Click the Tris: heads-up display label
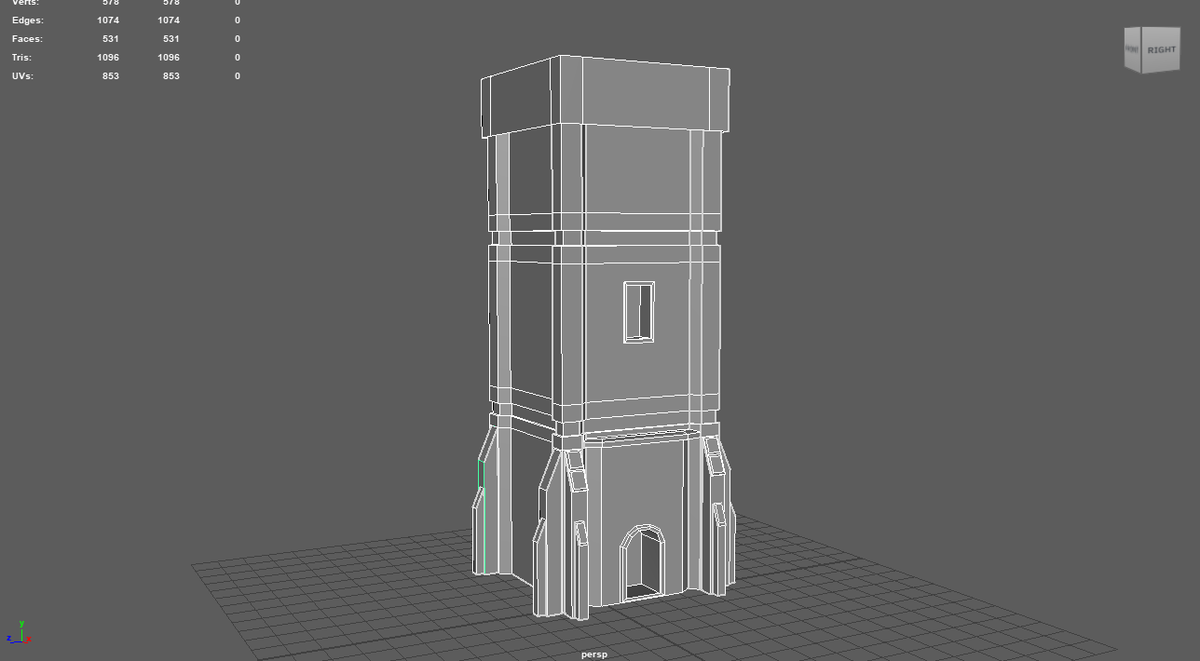Viewport: 1200px width, 661px height. [x=24, y=58]
